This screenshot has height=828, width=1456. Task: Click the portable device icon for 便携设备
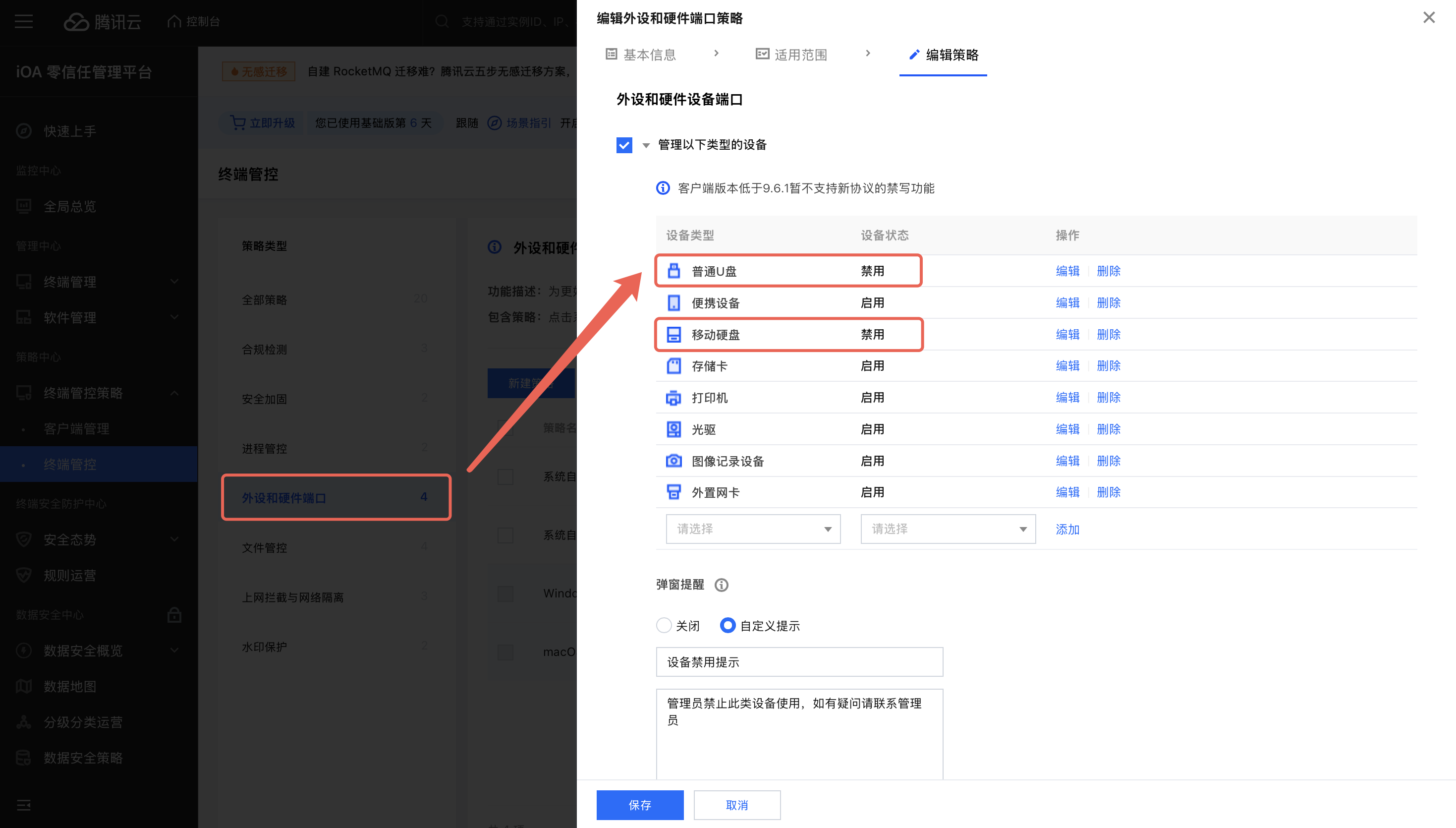click(673, 302)
